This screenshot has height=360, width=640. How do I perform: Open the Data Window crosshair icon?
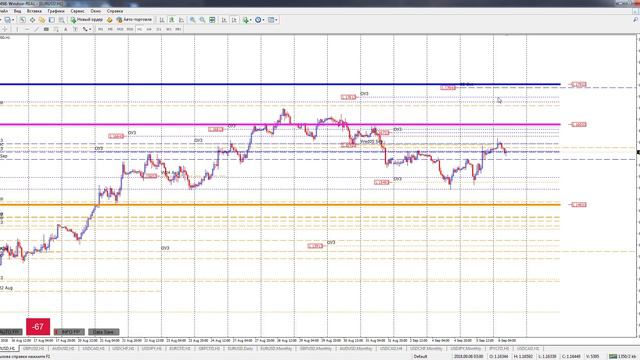pyautogui.click(x=32, y=20)
